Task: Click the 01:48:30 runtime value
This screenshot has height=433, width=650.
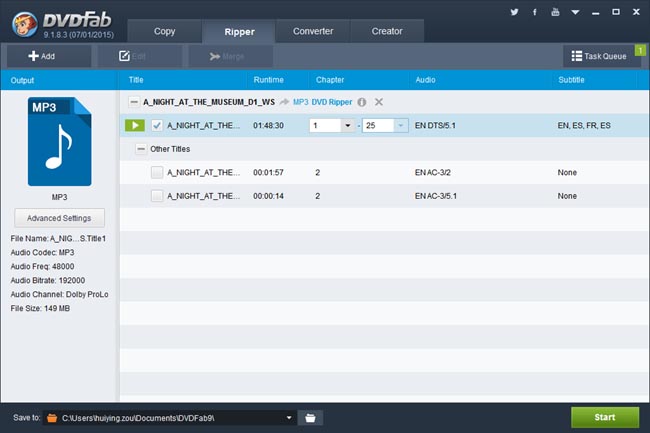Action: point(269,126)
